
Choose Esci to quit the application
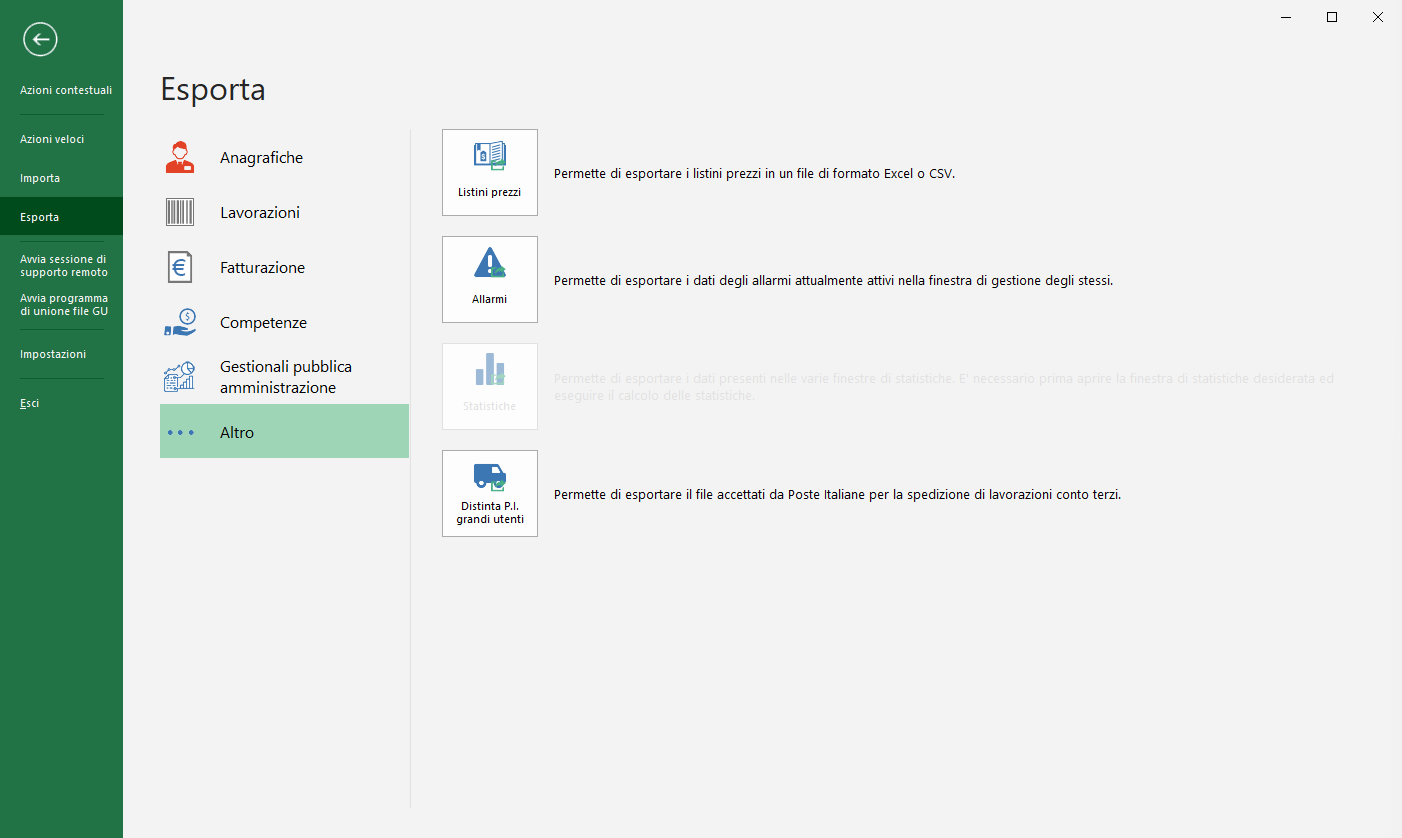[30, 403]
